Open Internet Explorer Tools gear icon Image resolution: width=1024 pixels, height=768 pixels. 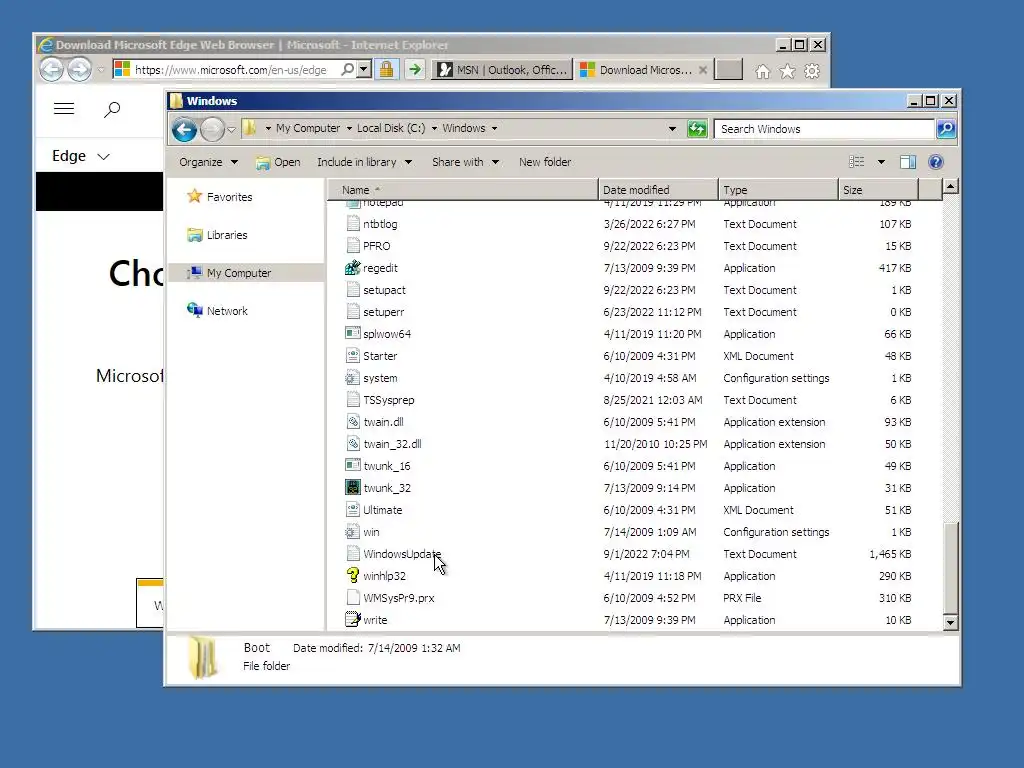[x=812, y=71]
